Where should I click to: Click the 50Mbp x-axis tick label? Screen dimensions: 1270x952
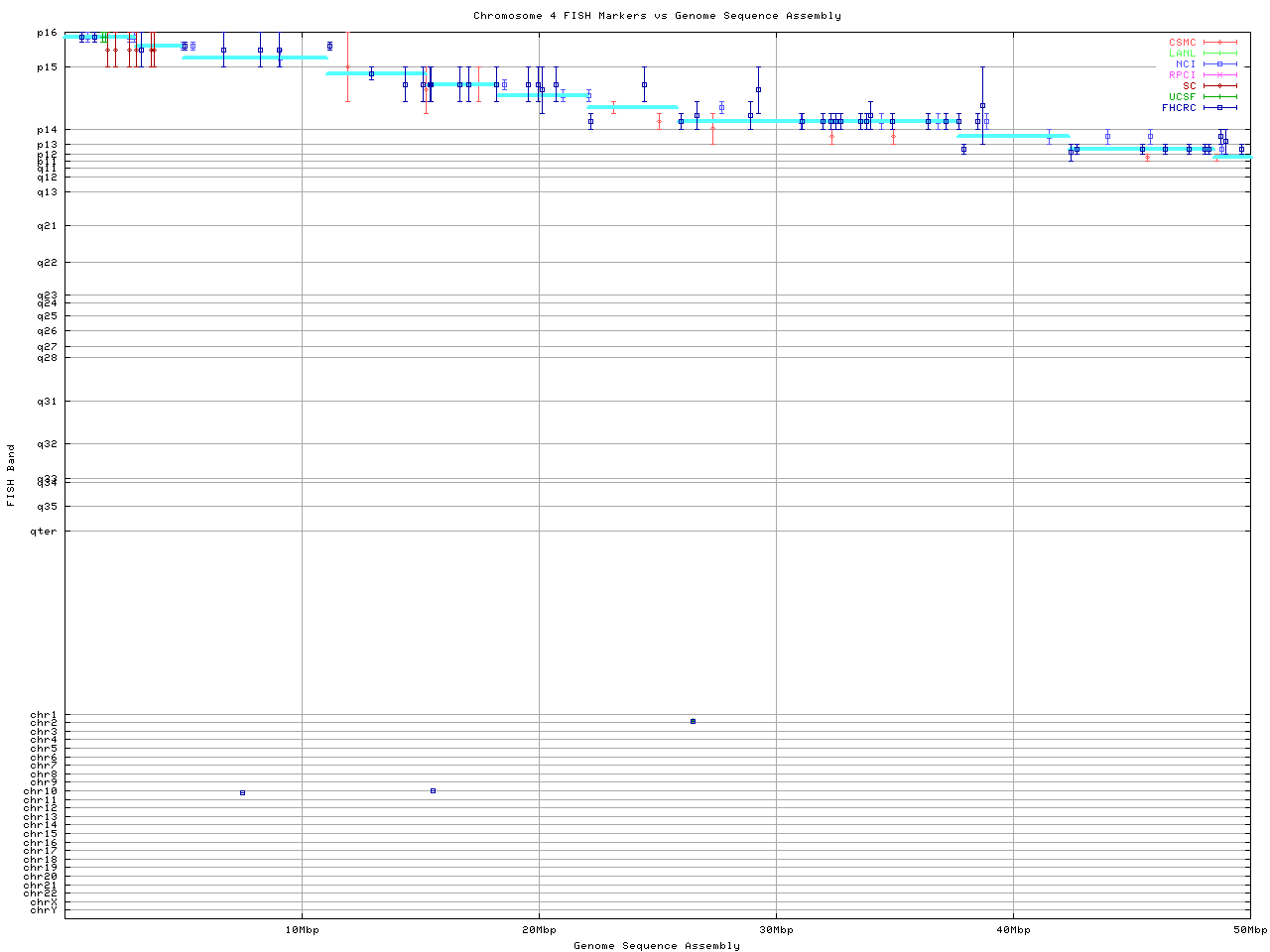[x=1249, y=930]
